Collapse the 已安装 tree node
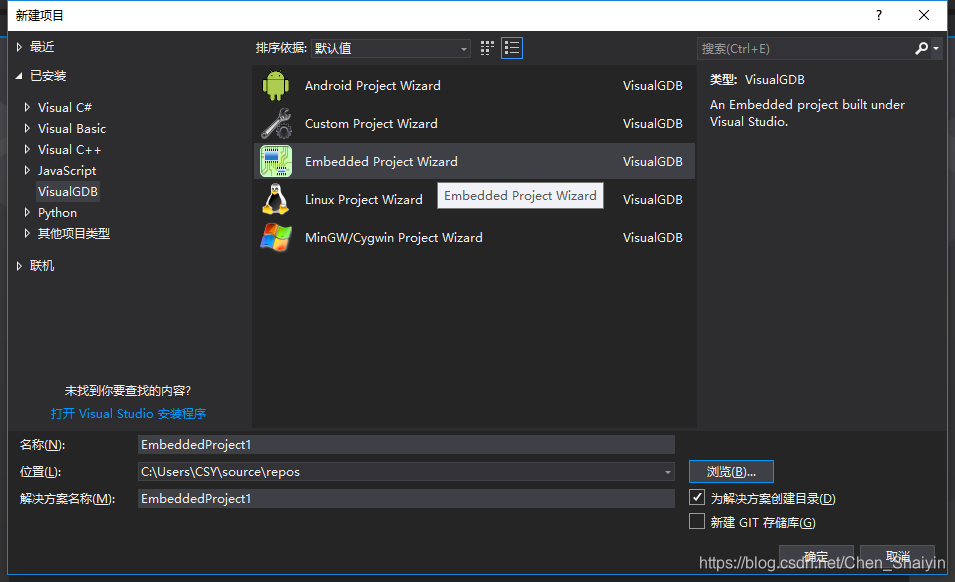 pos(19,75)
